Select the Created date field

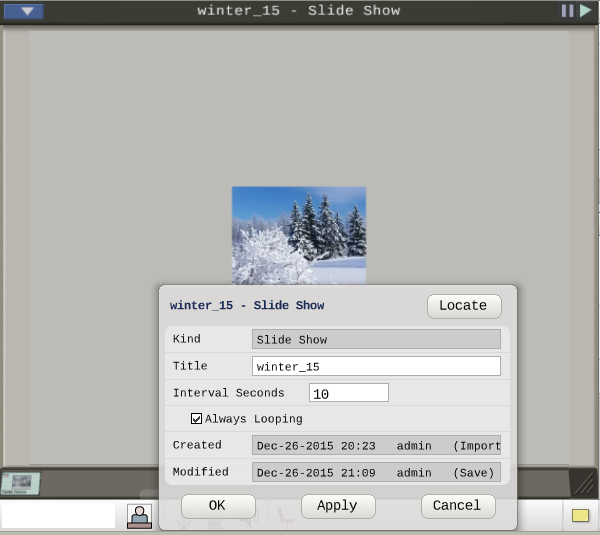pyautogui.click(x=376, y=445)
